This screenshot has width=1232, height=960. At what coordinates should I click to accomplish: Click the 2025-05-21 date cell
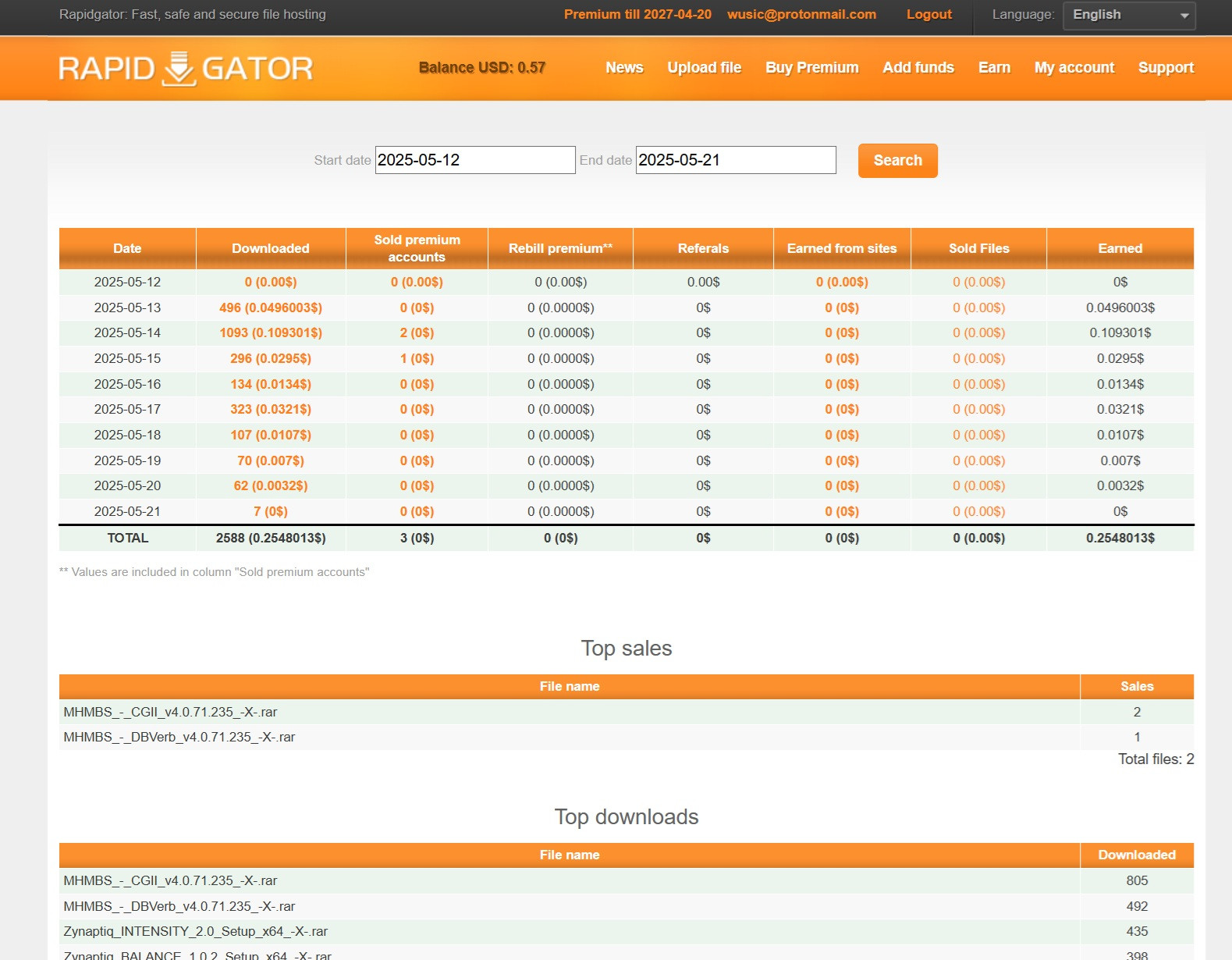pos(127,511)
